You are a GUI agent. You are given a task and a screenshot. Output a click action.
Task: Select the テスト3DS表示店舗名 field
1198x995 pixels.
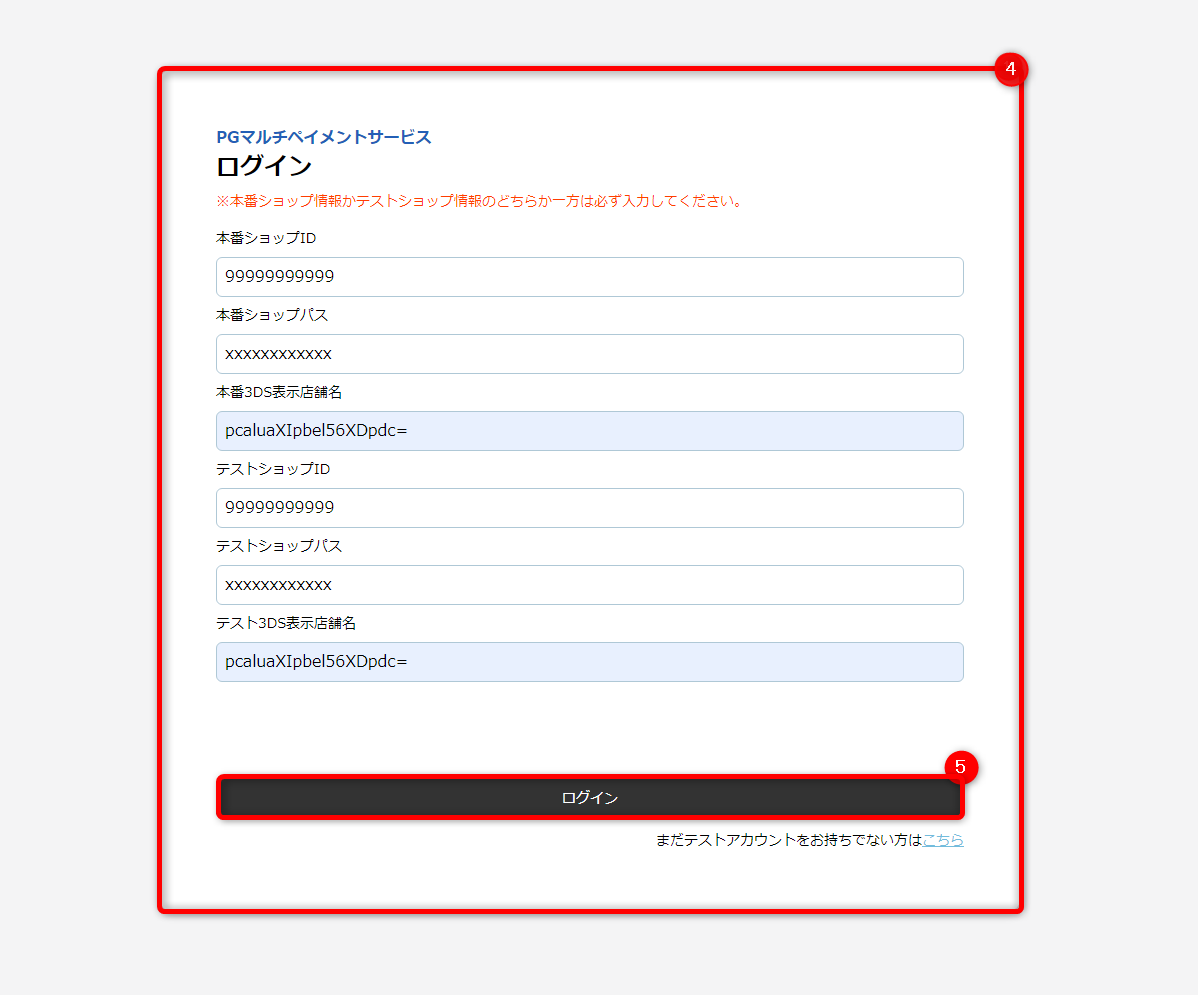pyautogui.click(x=590, y=662)
